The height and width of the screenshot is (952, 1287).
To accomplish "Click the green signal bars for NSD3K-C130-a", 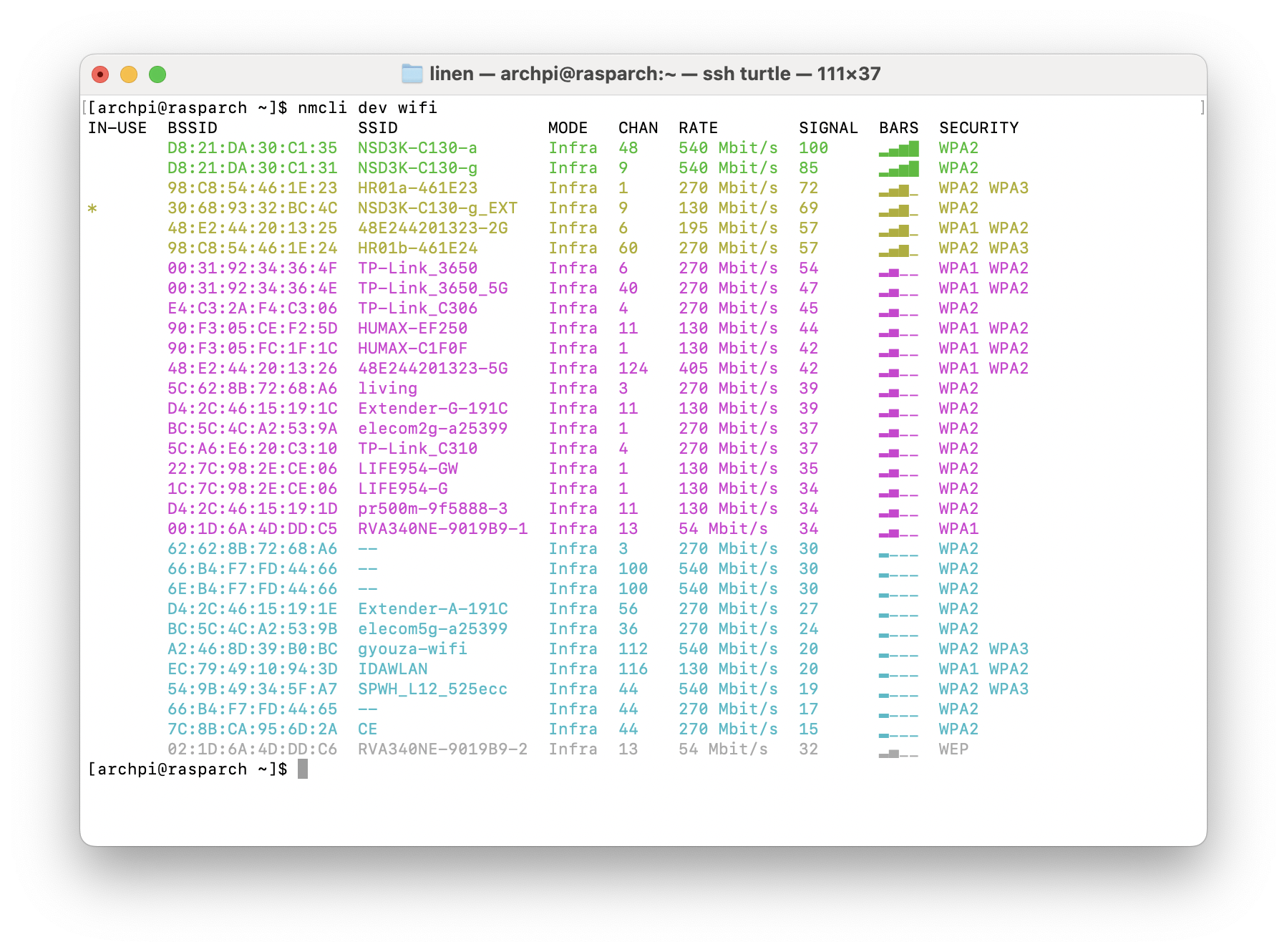I will click(898, 148).
